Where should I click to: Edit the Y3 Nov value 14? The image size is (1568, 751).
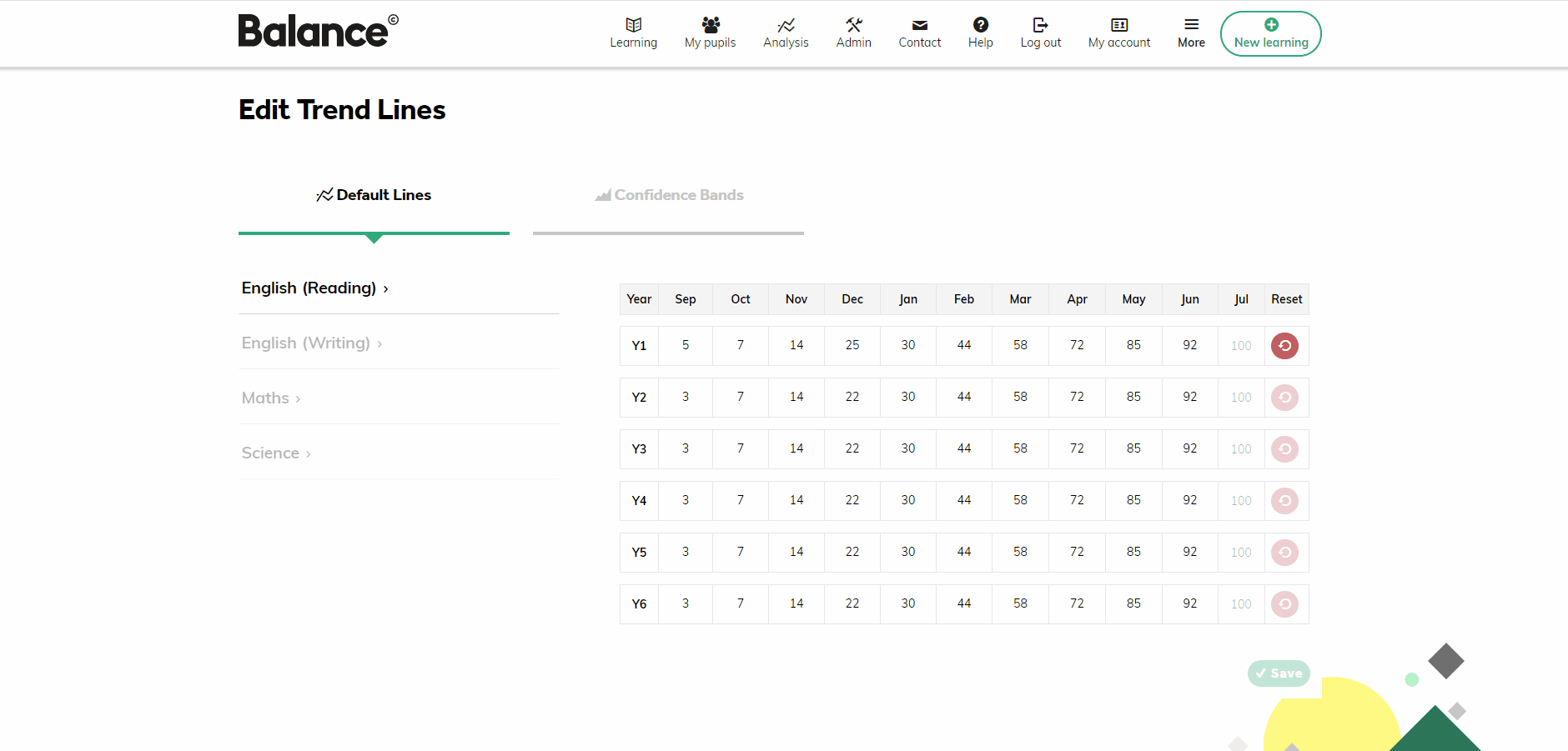point(797,448)
